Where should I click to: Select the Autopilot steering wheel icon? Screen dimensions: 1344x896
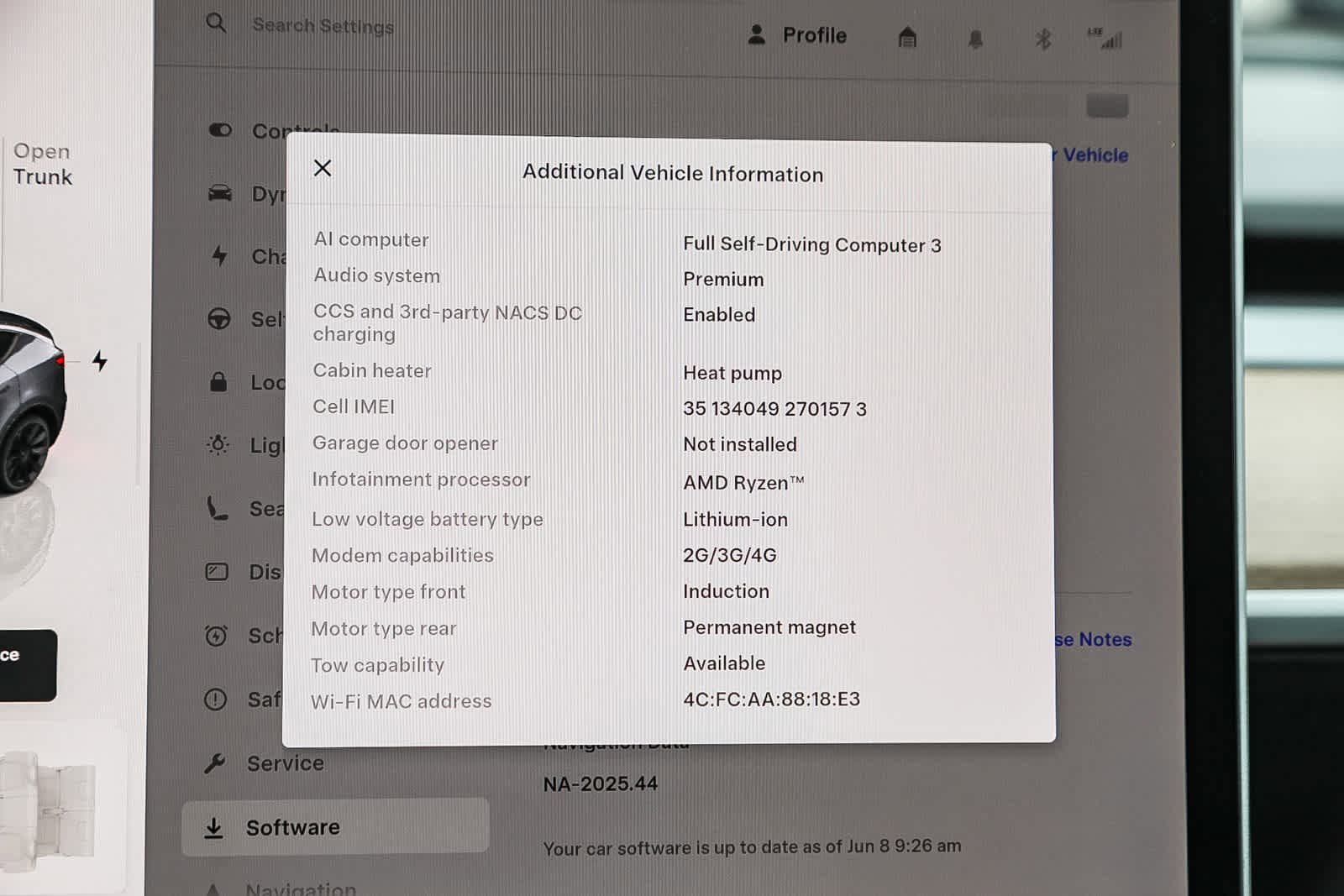point(218,319)
